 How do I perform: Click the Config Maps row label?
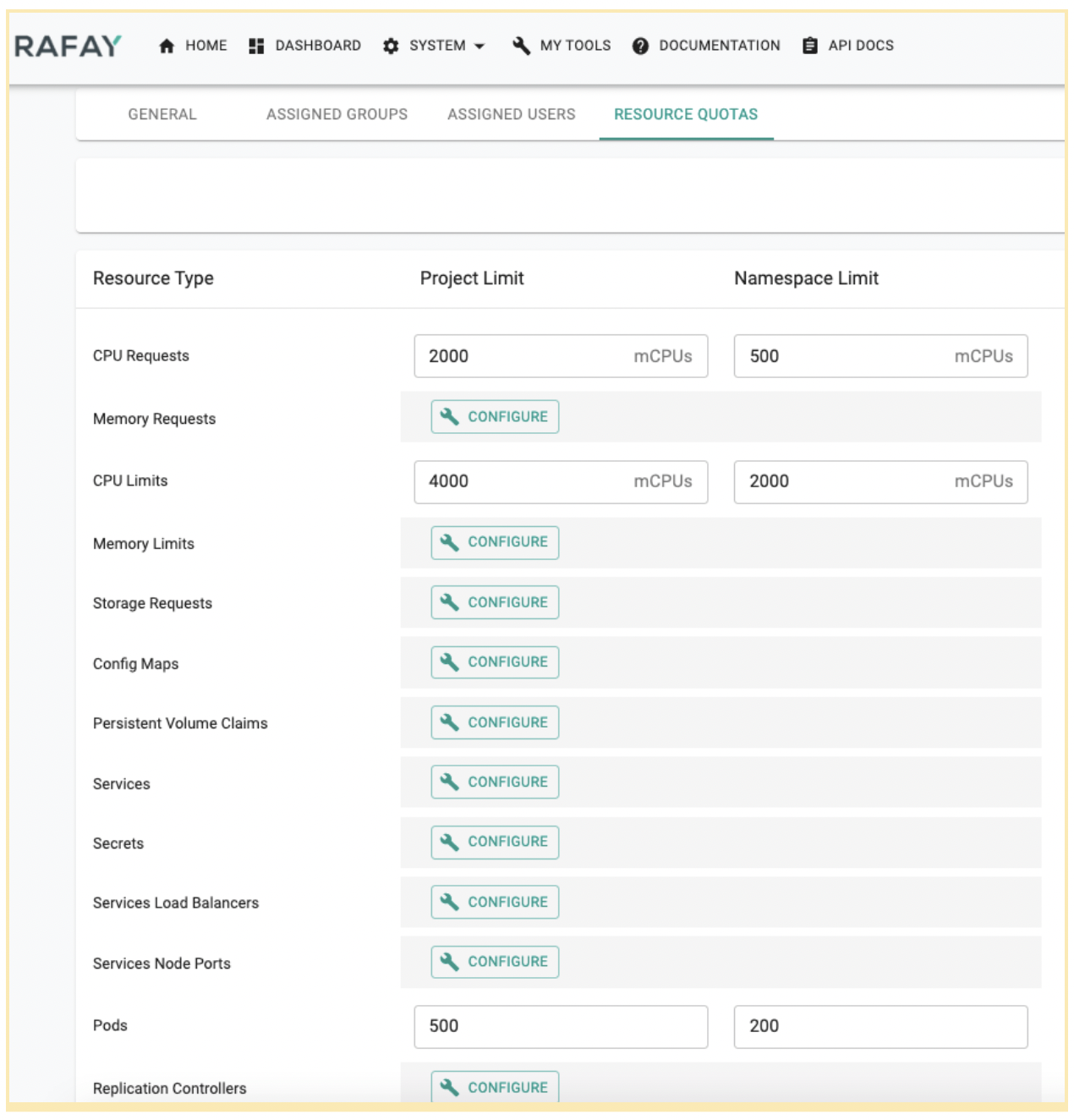pos(135,664)
